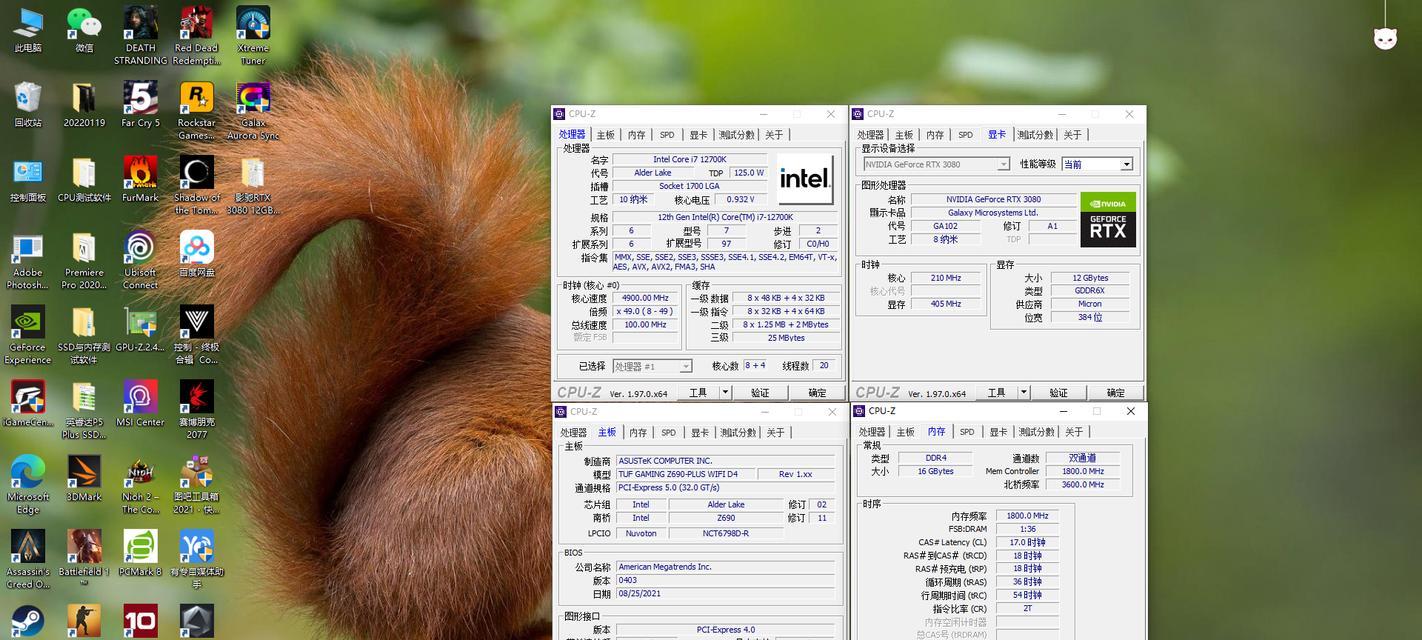Select the Galax Aurora Sync icon
Screen dimensions: 1422x640
point(253,110)
